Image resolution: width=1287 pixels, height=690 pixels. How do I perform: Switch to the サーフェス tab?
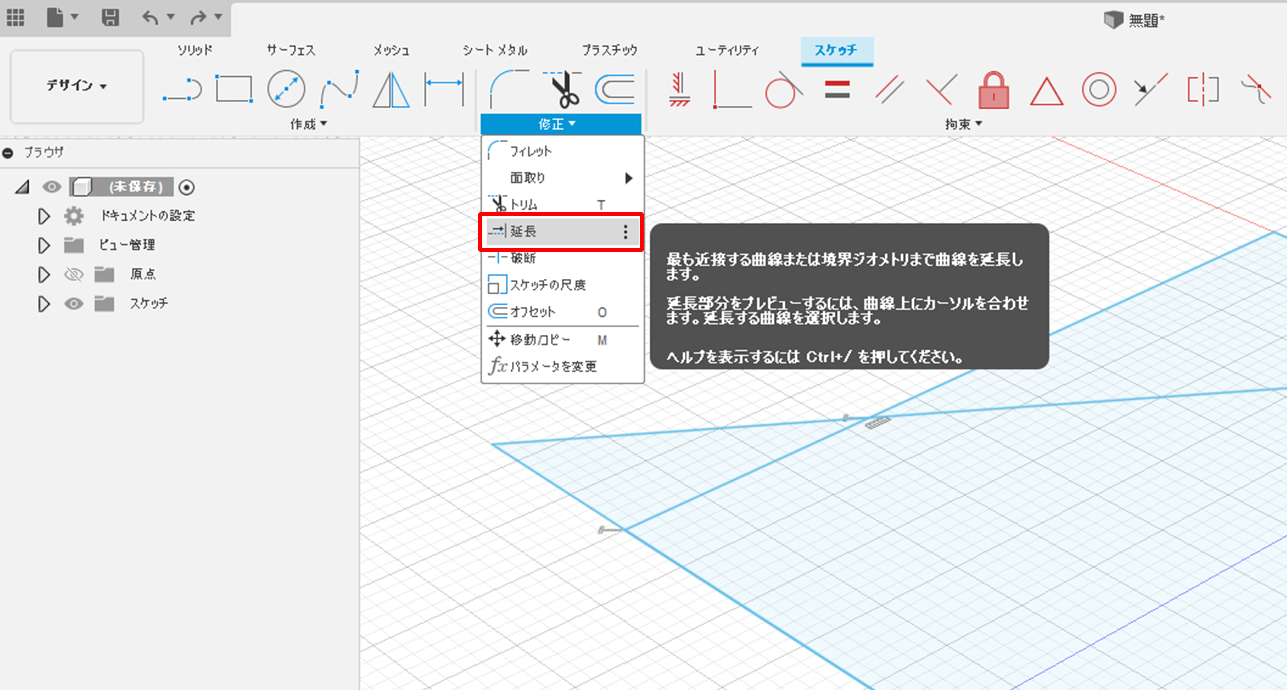point(291,50)
